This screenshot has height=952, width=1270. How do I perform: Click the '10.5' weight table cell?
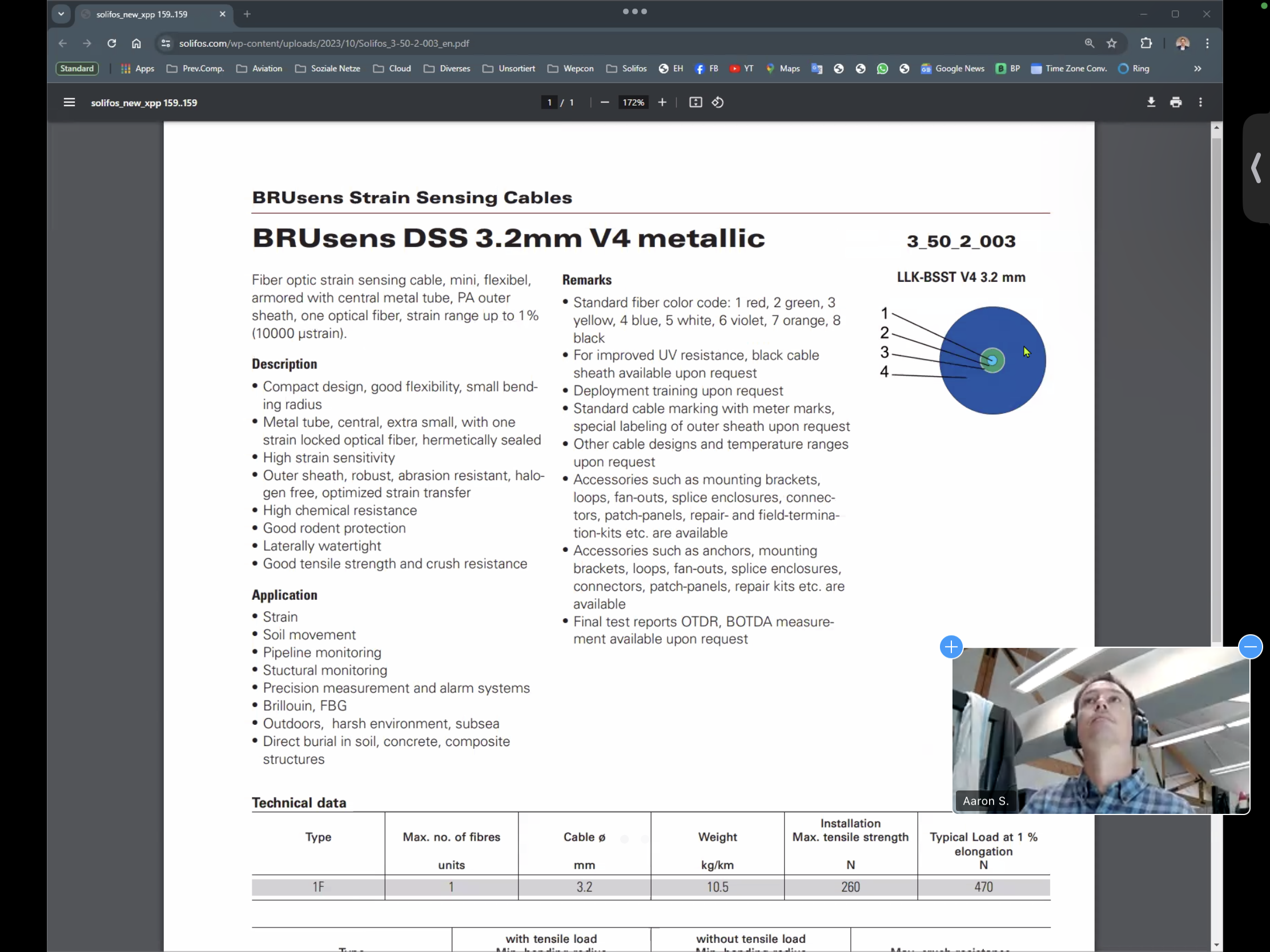click(717, 887)
